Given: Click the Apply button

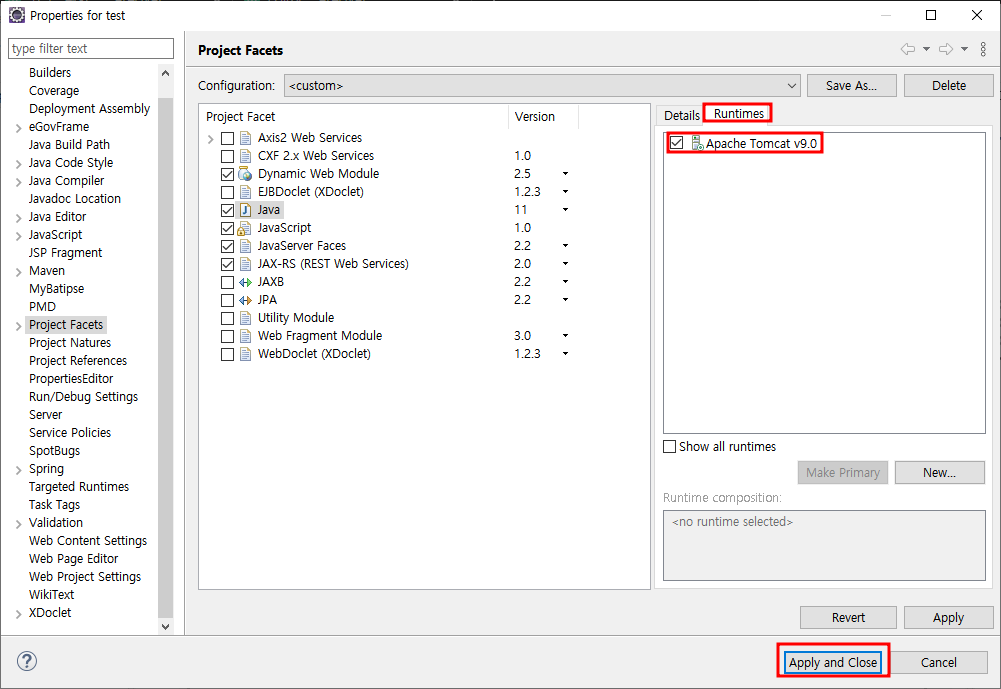Looking at the screenshot, I should (x=948, y=617).
